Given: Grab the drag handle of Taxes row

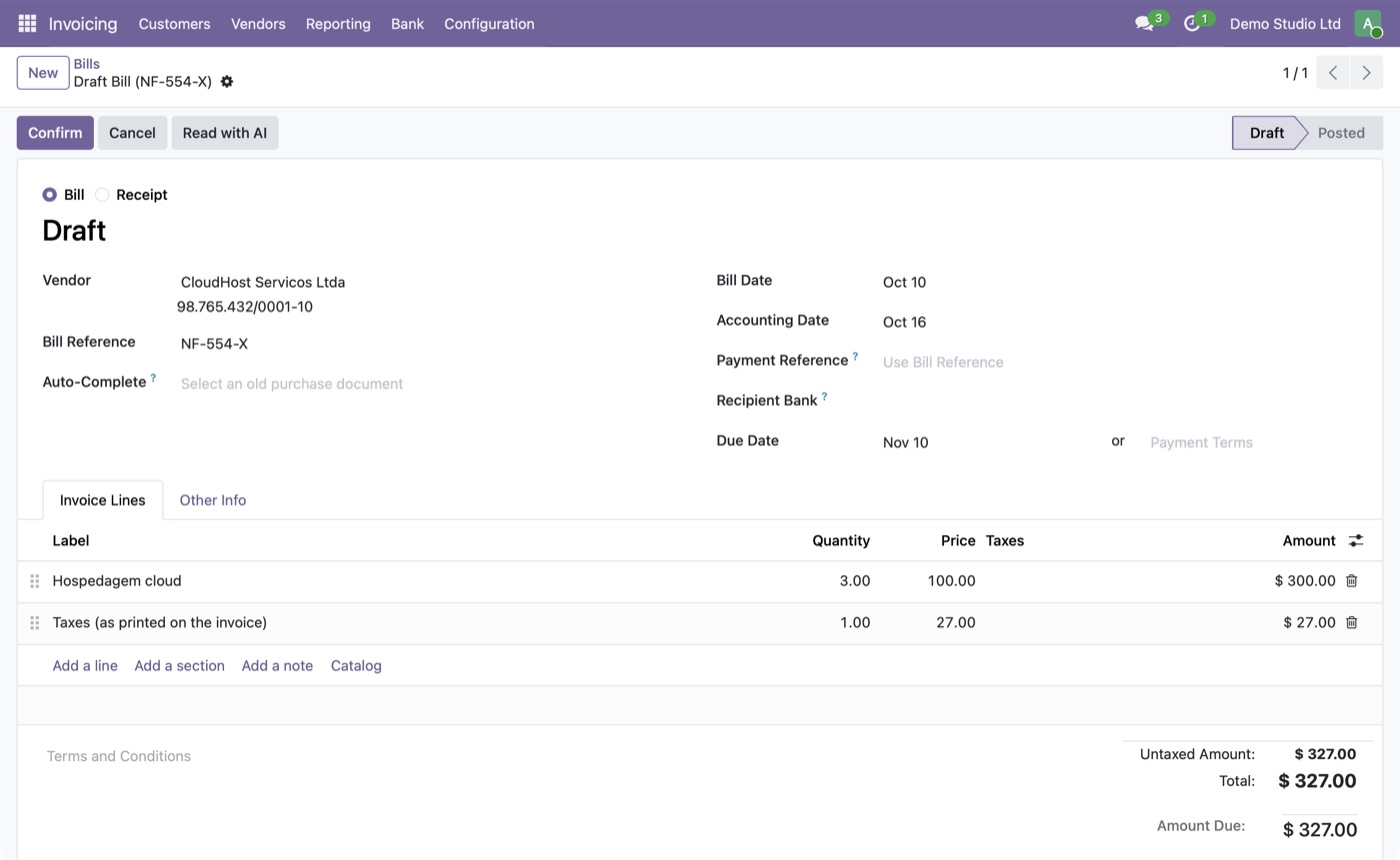Looking at the screenshot, I should 34,623.
